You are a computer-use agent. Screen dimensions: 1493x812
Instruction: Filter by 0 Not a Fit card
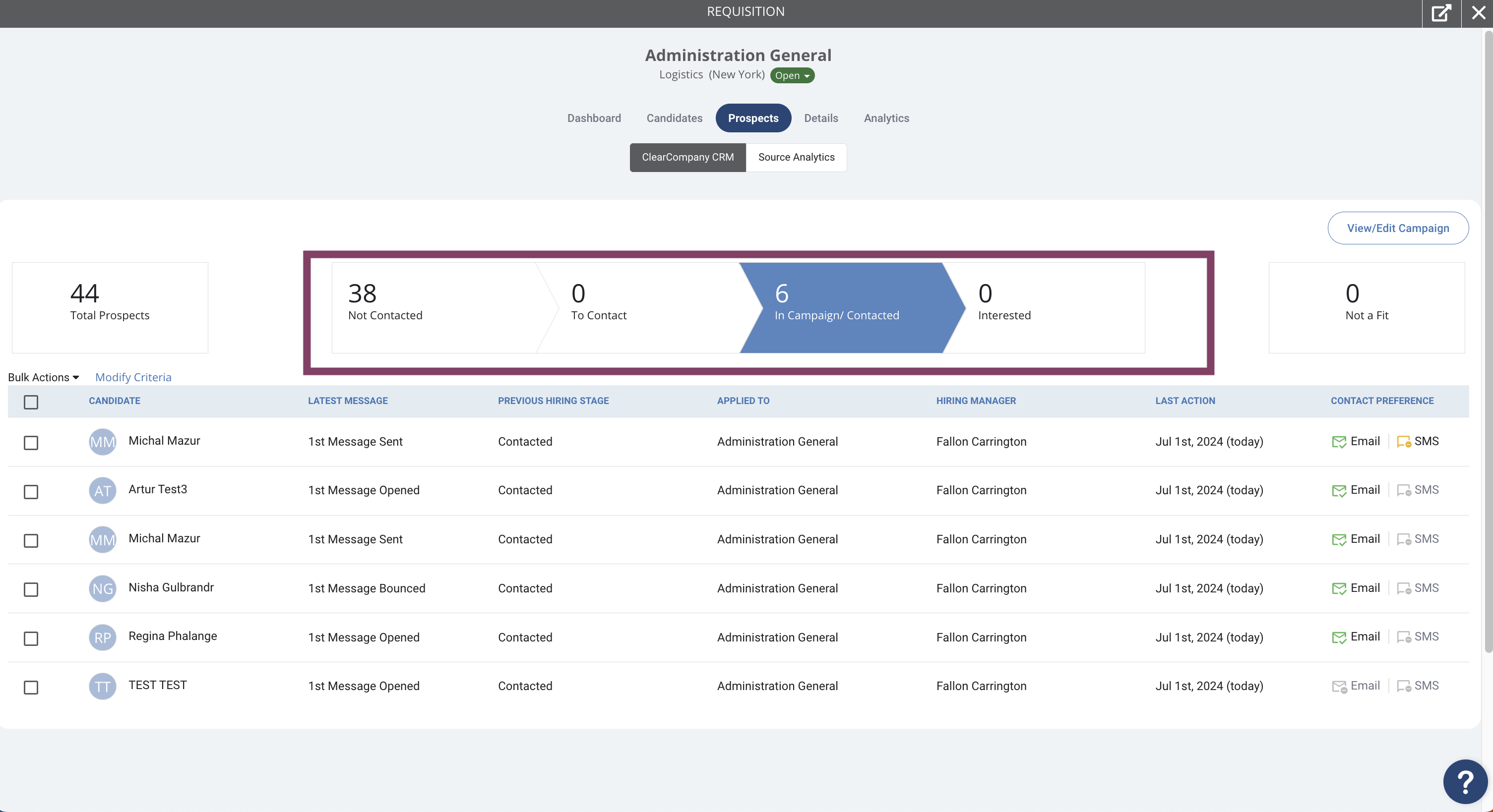[x=1367, y=307]
